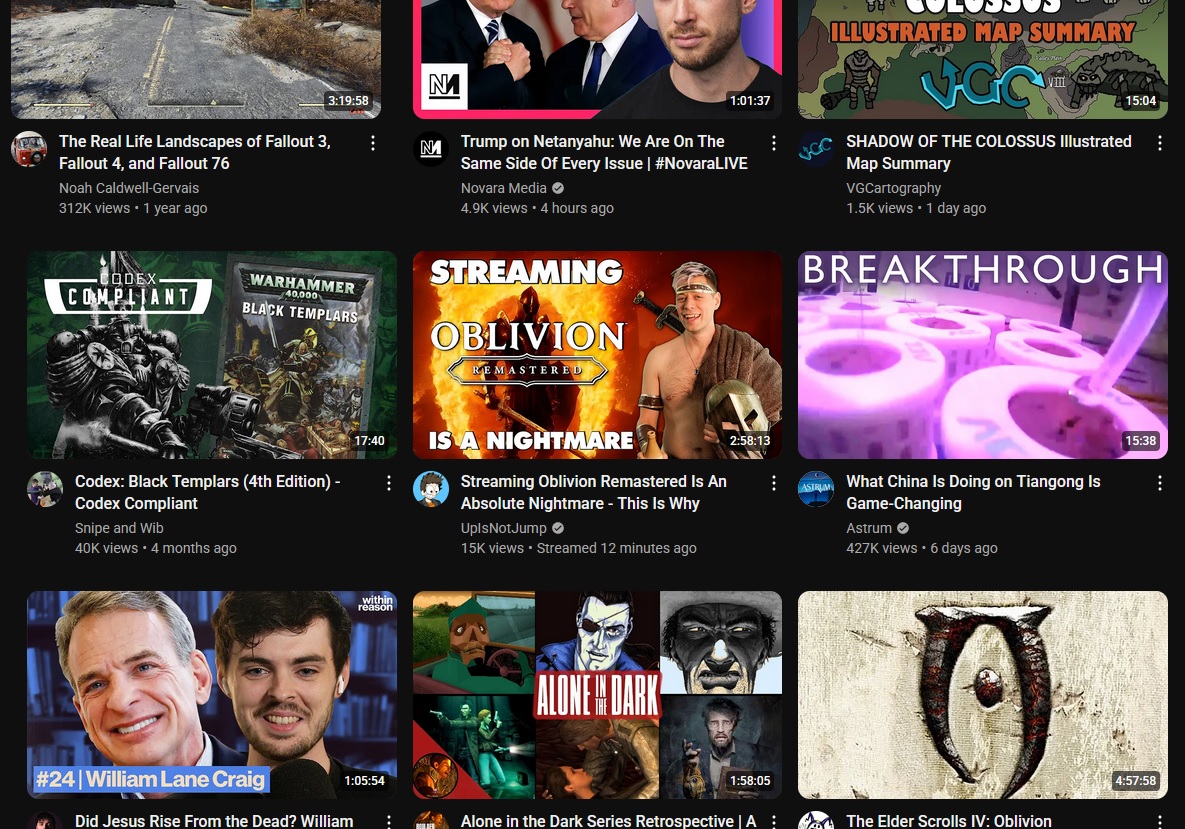This screenshot has height=829, width=1185.
Task: Open title 'Alone in the Dark Series Retrospective'
Action: [x=608, y=821]
